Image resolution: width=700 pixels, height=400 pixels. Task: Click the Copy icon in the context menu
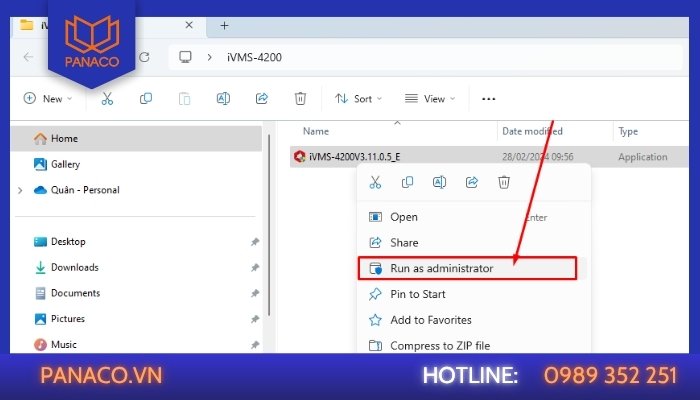coord(407,182)
